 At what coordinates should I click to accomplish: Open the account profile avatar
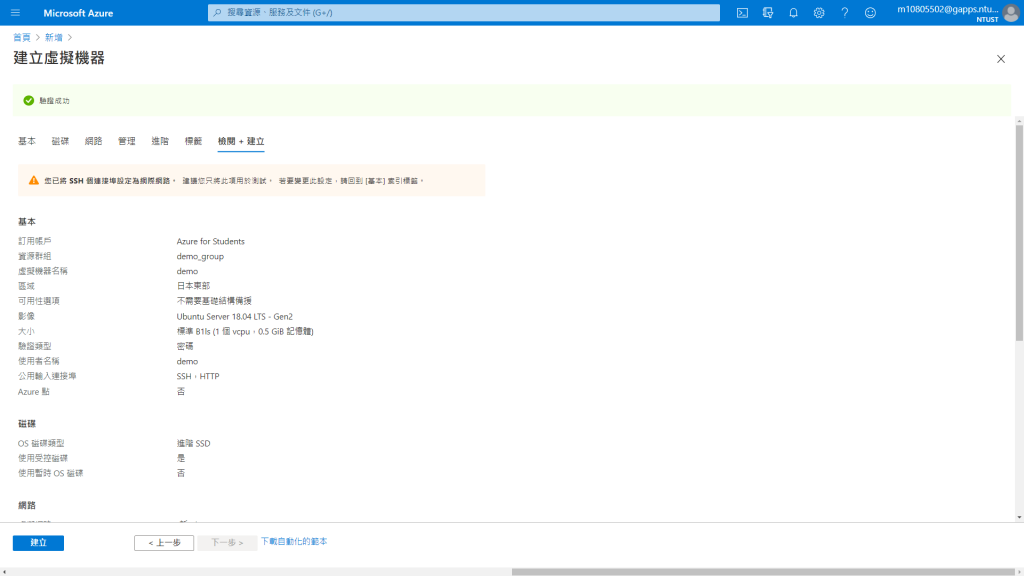click(1011, 13)
